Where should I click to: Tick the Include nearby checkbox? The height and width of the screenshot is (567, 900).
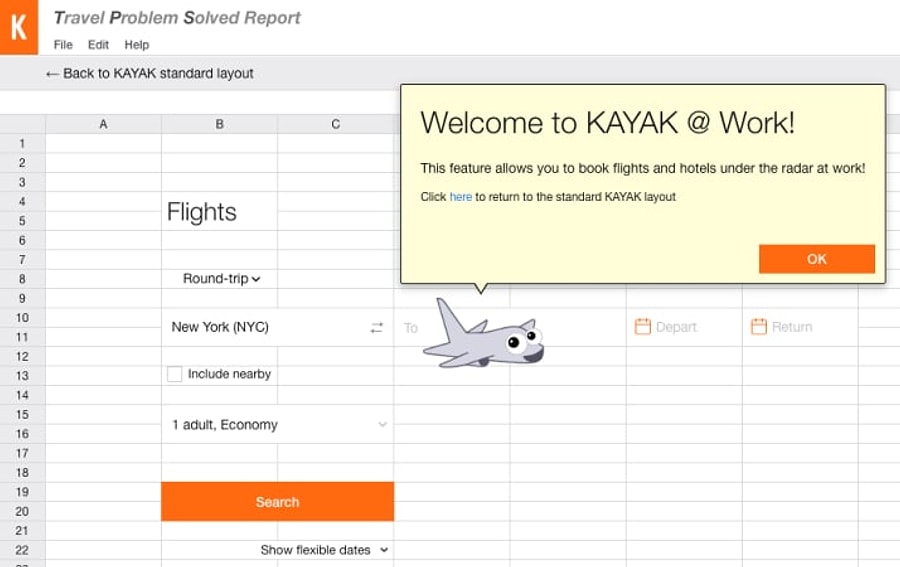(174, 374)
